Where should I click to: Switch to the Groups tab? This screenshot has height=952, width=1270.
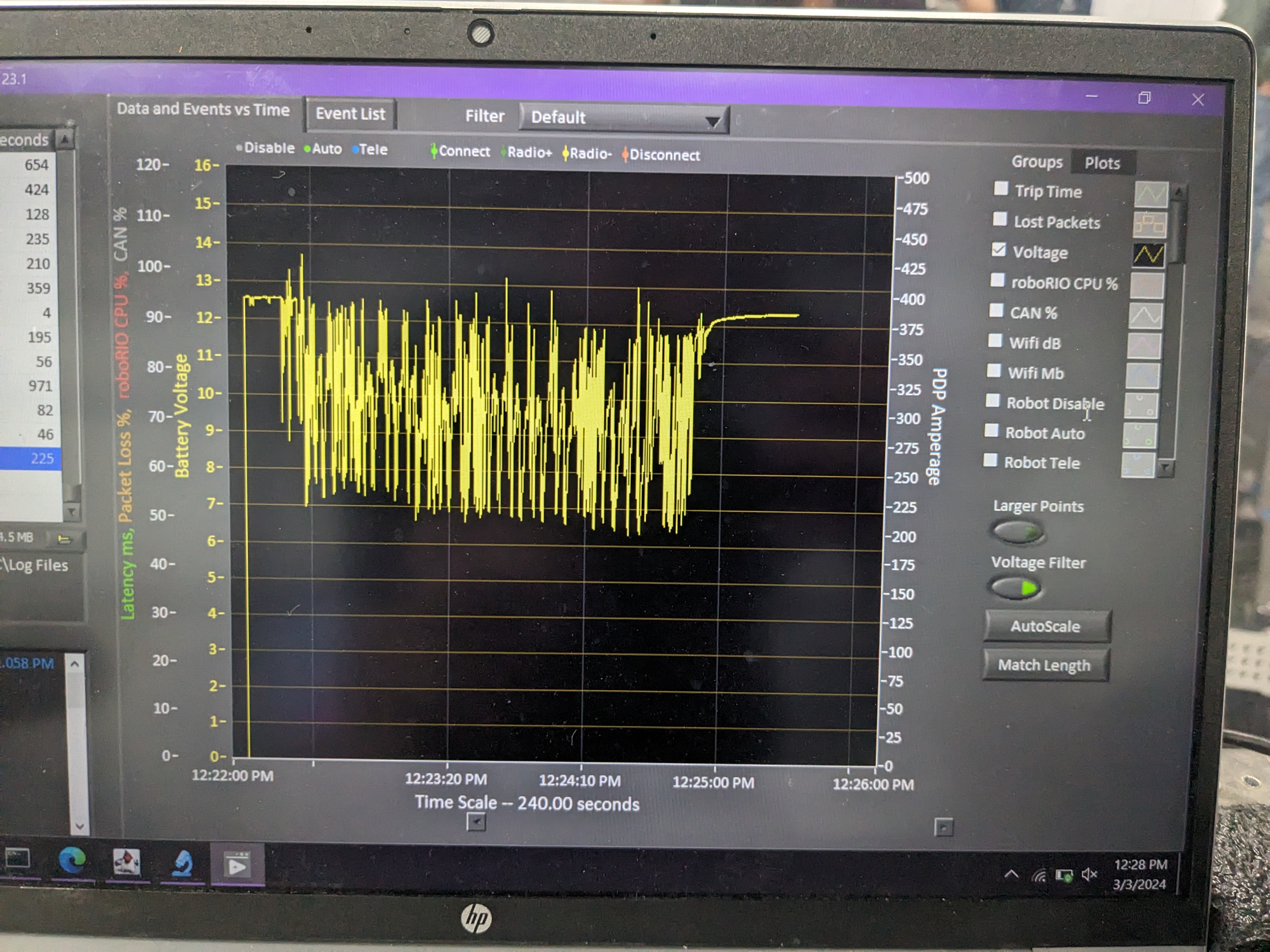(1037, 162)
